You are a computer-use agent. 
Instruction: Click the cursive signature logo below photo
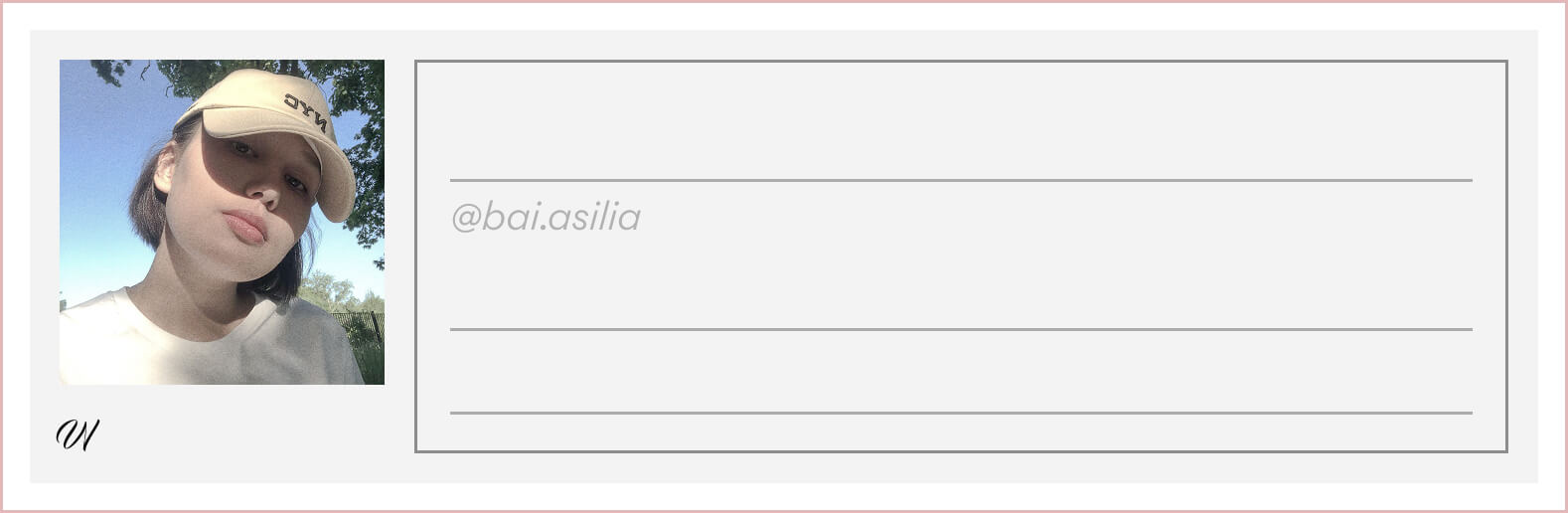77,434
